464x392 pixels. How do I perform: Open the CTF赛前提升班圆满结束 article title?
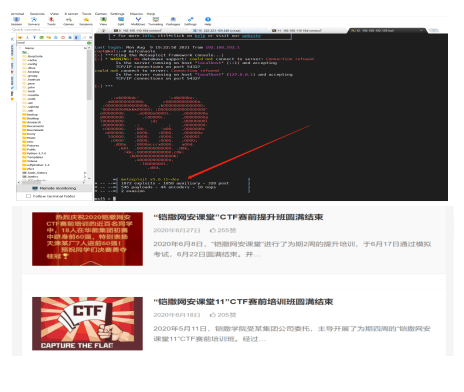tap(238, 217)
